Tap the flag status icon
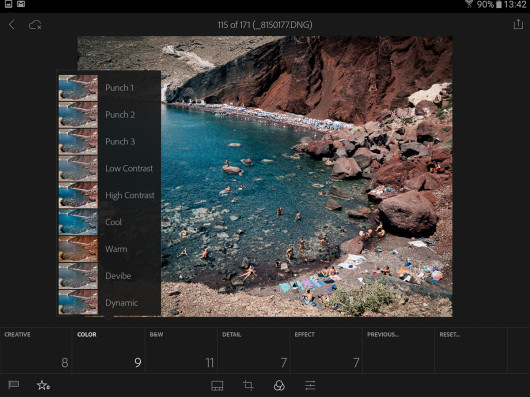The width and height of the screenshot is (530, 397). coord(14,385)
